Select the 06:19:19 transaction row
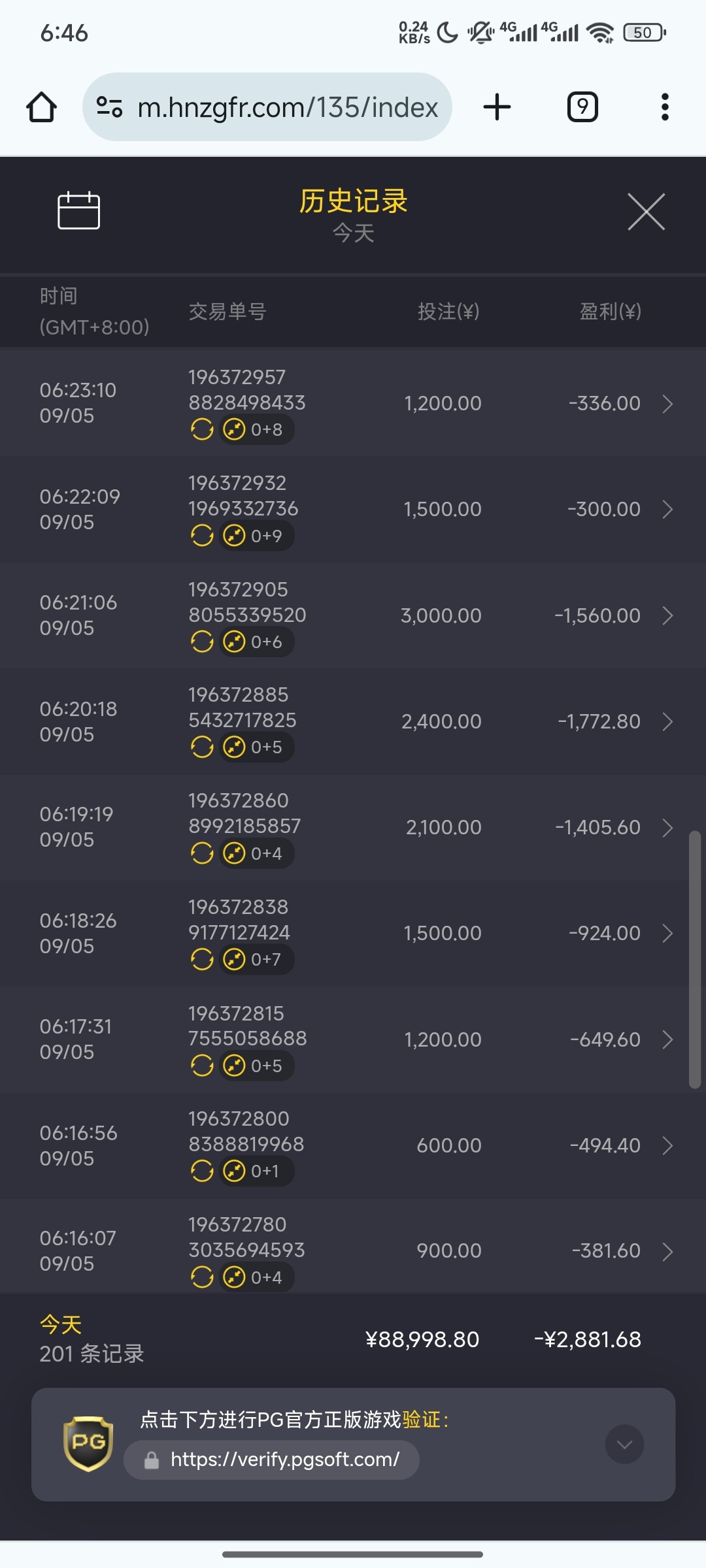Viewport: 706px width, 1568px height. [353, 827]
